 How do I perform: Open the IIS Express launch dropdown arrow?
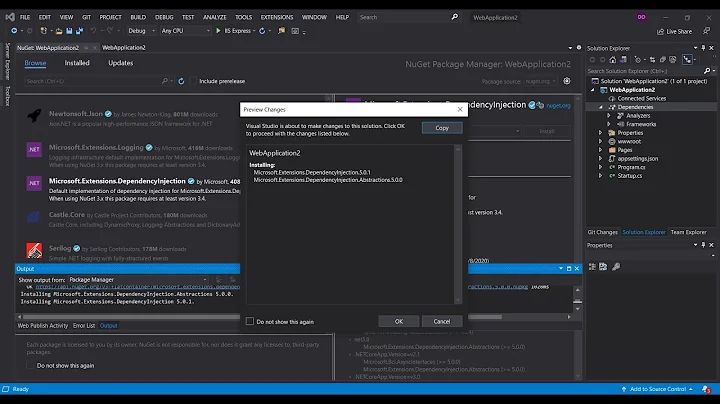point(254,31)
